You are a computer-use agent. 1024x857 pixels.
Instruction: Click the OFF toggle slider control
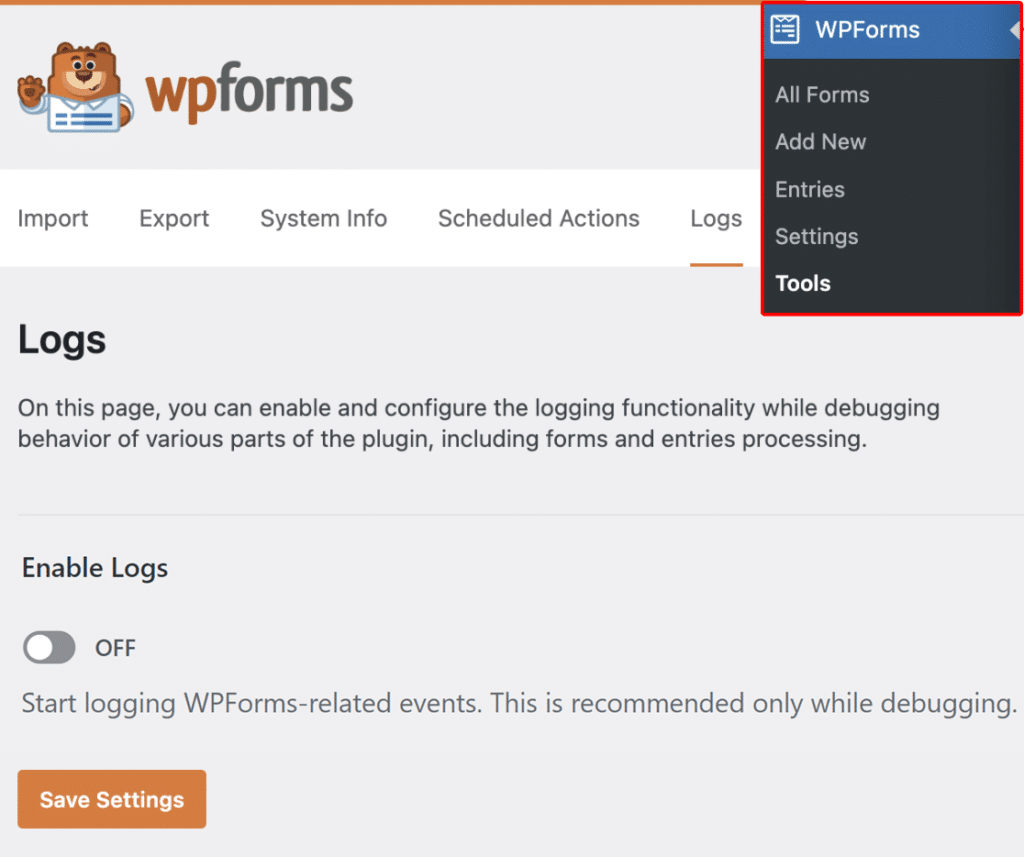48,647
